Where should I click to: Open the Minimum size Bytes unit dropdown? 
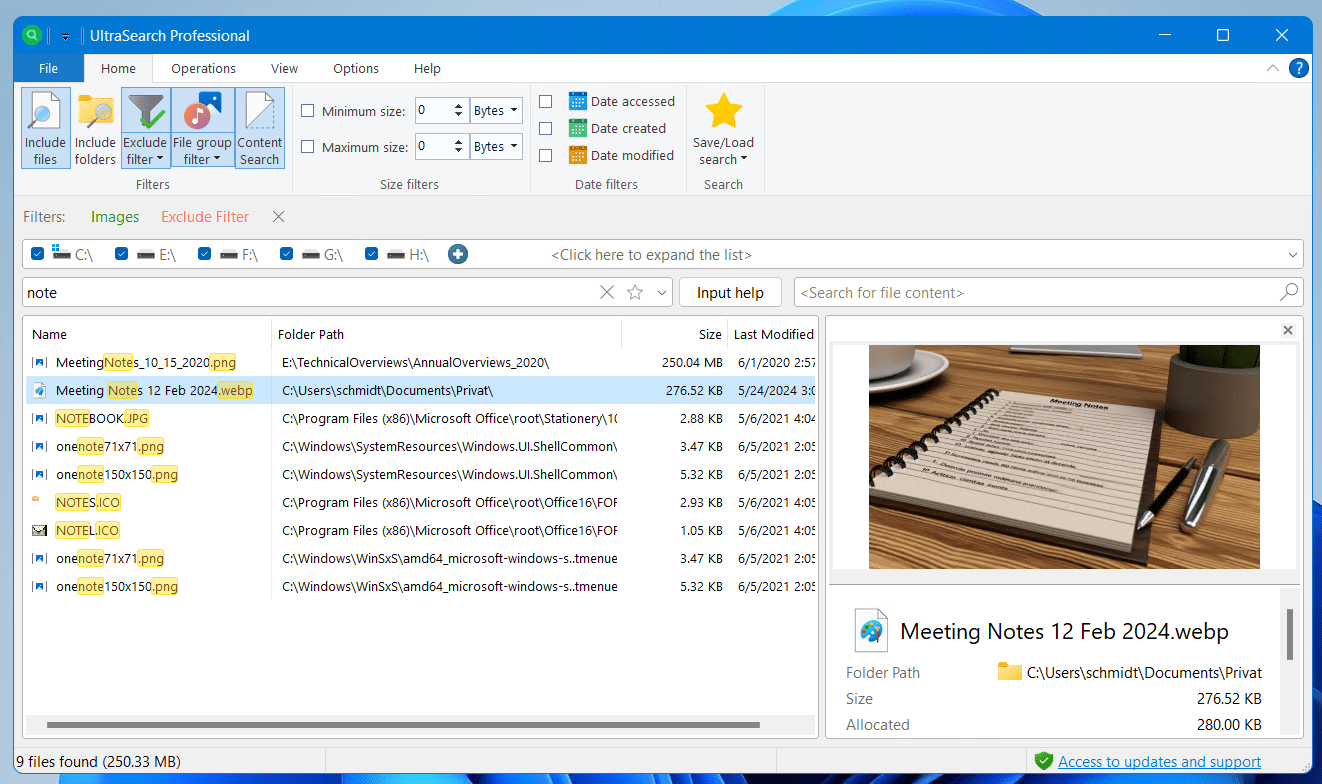[x=496, y=111]
